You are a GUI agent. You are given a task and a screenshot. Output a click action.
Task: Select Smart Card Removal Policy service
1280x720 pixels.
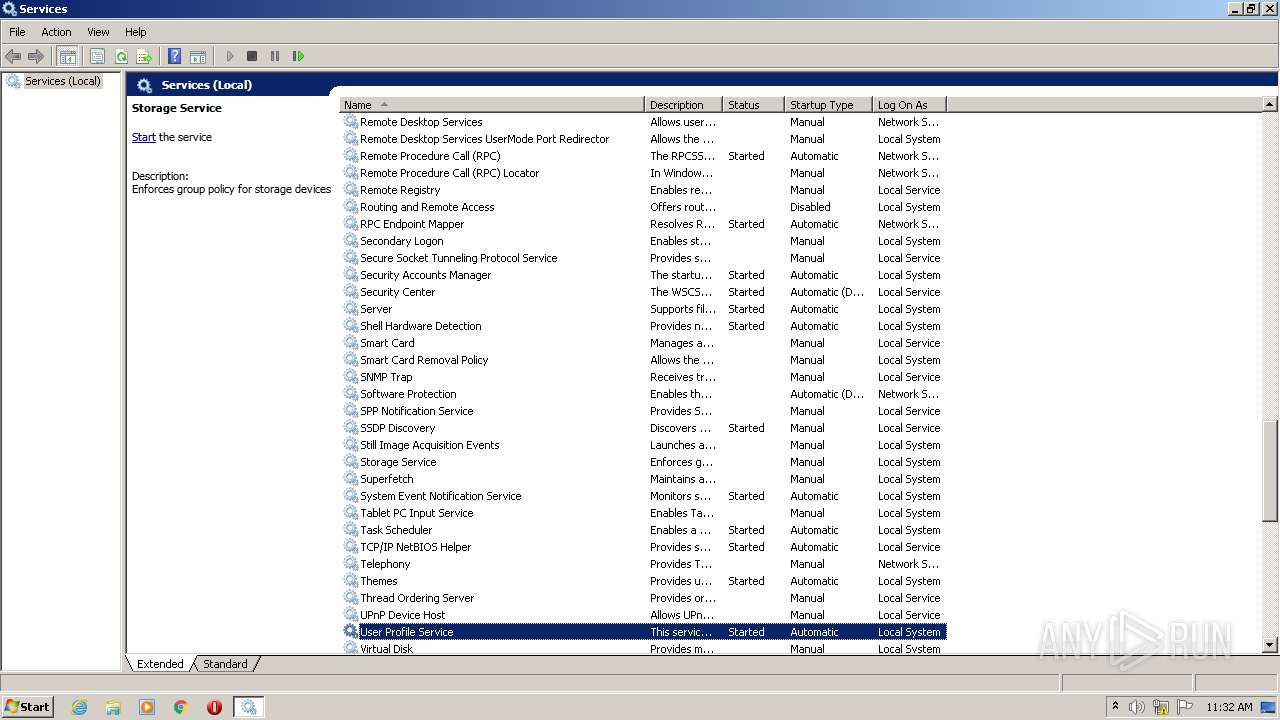pos(643,360)
